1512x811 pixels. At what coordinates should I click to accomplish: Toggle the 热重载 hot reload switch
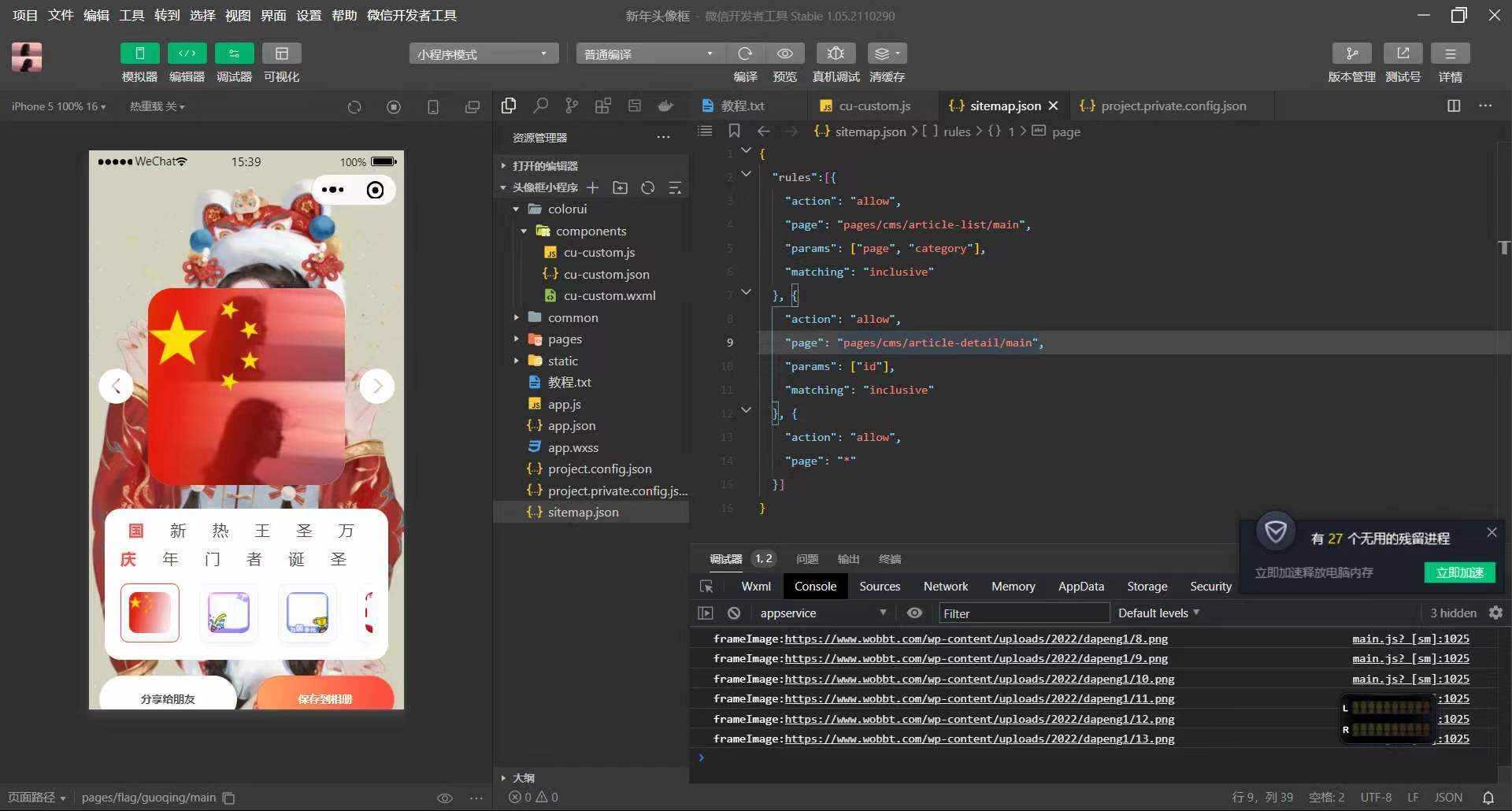point(156,106)
